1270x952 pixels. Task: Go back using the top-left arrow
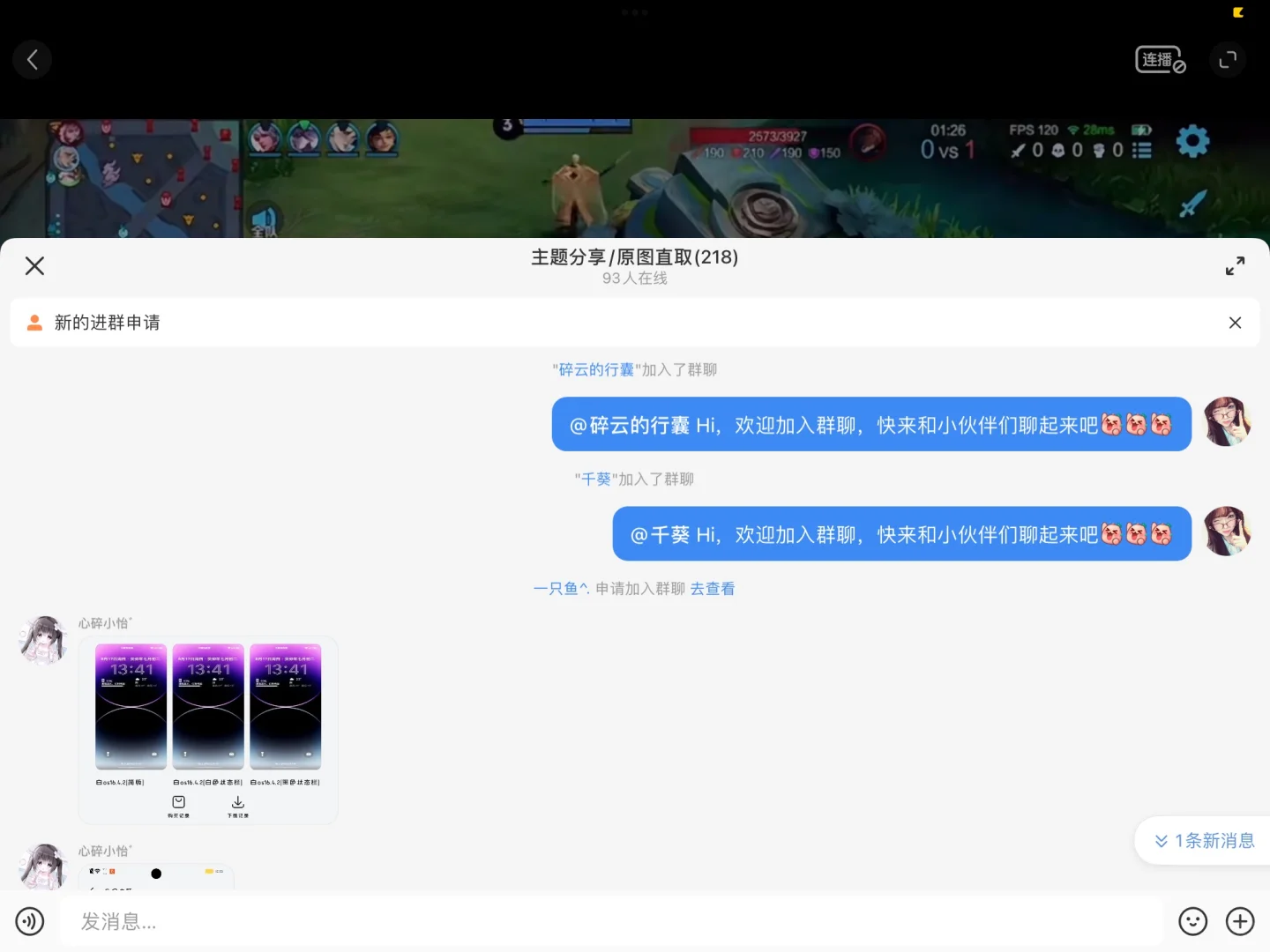tap(33, 60)
